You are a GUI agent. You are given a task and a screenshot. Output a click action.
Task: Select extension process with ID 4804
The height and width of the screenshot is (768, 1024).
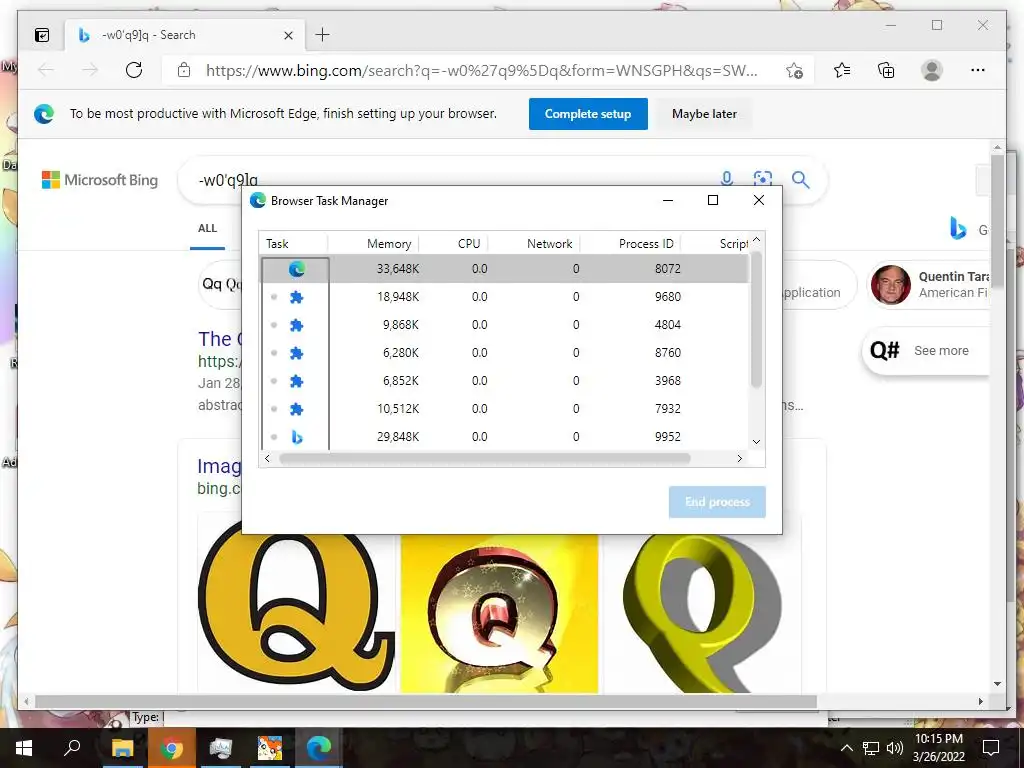coord(505,325)
